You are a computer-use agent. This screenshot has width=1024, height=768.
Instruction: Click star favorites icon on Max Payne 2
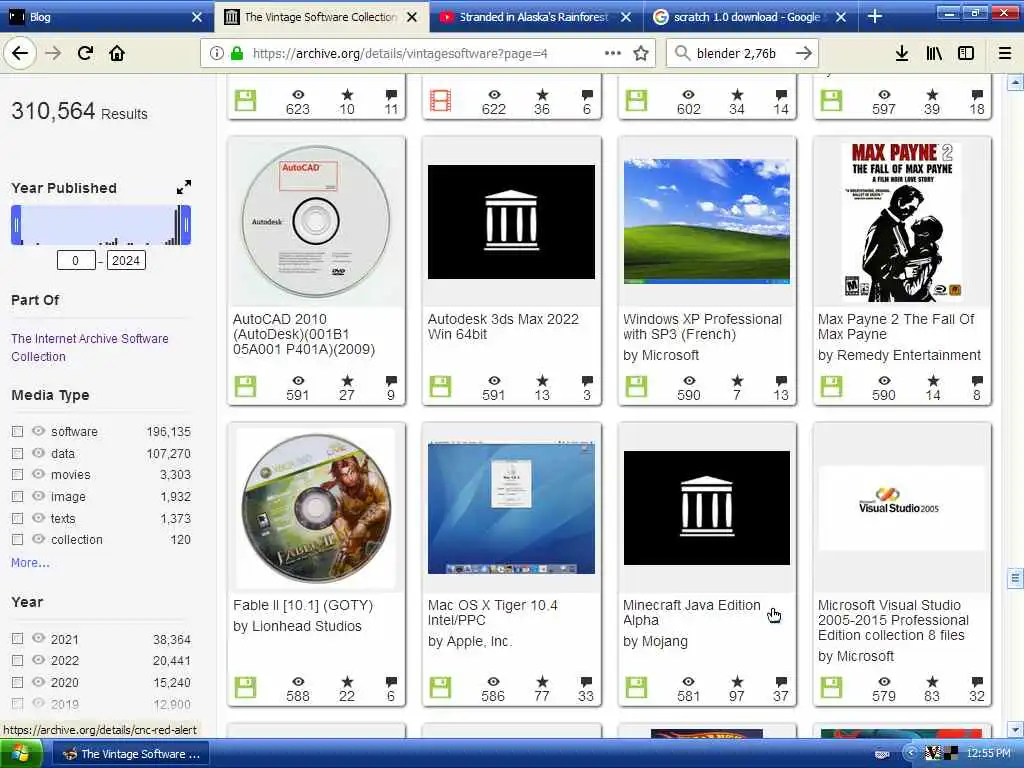point(933,380)
